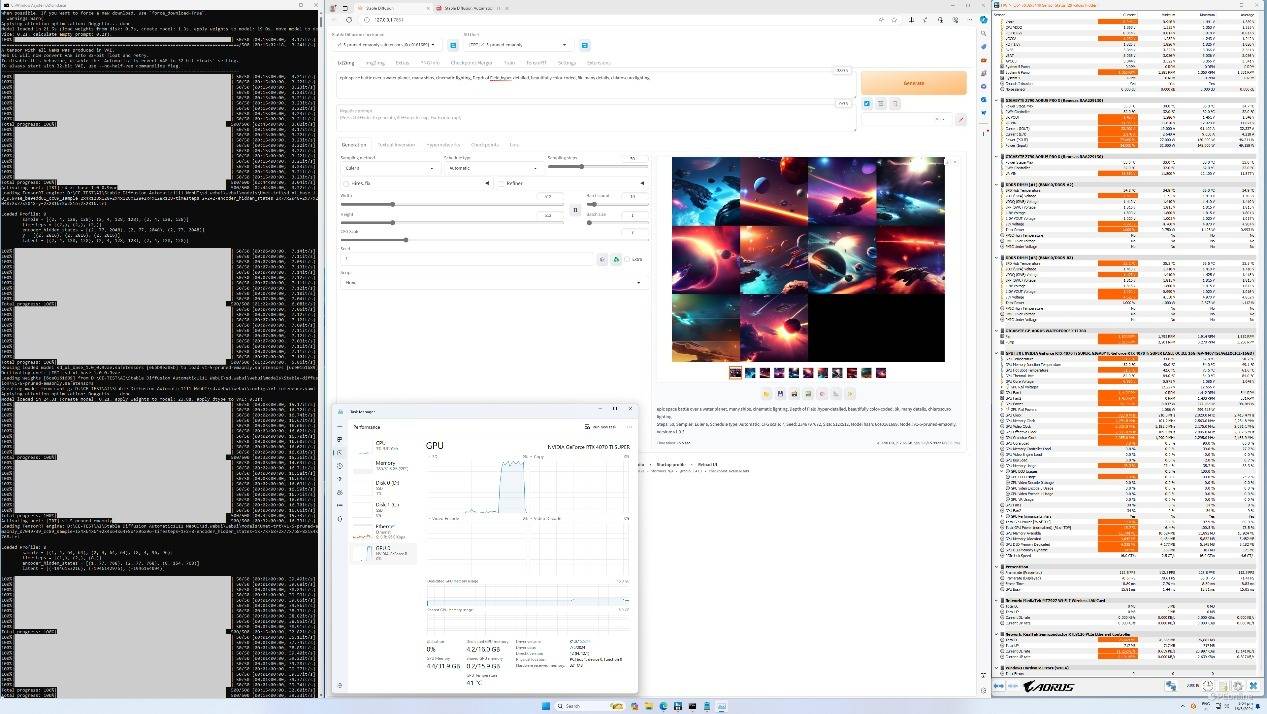The height and width of the screenshot is (714, 1267).
Task: Open the Script dropdown
Action: (493, 283)
